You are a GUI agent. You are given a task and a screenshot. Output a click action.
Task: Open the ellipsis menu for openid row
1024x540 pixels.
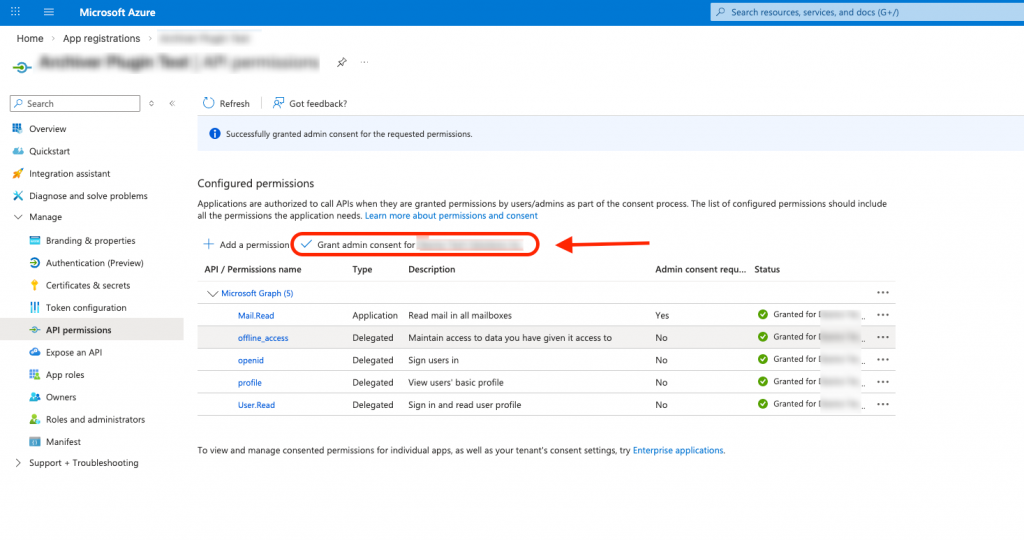(x=883, y=359)
